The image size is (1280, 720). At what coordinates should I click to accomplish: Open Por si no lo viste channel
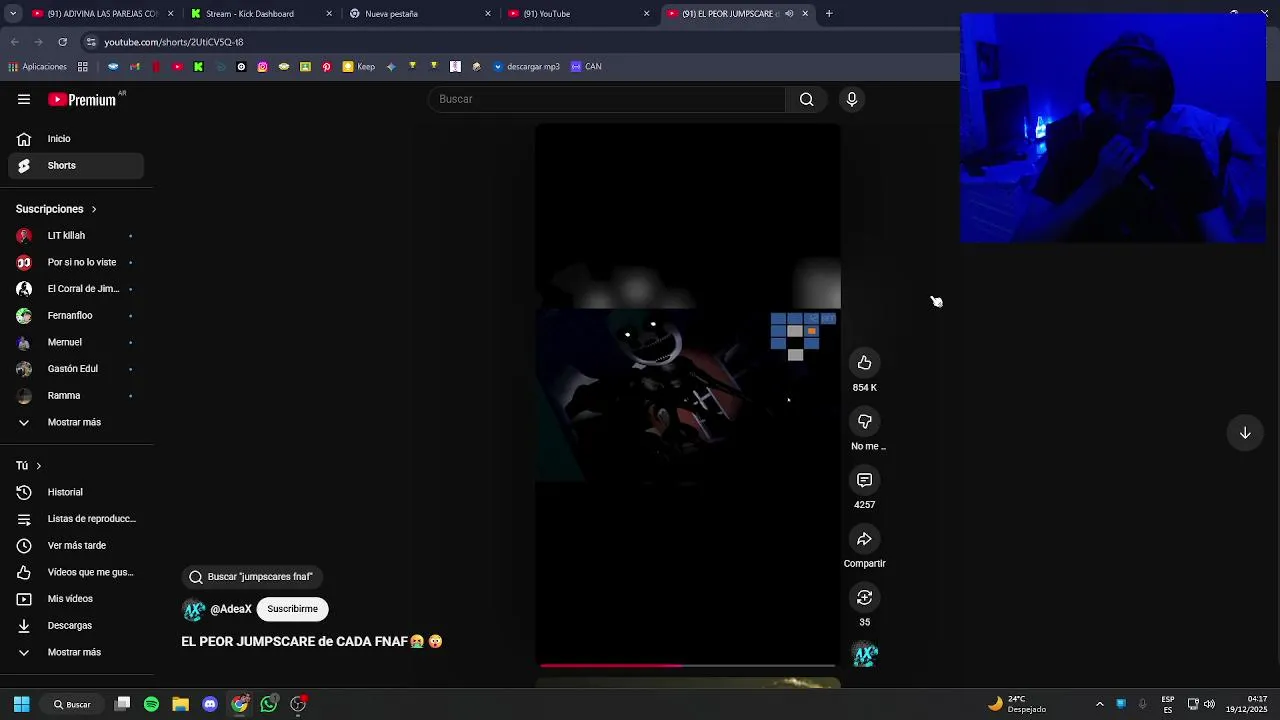pos(76,262)
